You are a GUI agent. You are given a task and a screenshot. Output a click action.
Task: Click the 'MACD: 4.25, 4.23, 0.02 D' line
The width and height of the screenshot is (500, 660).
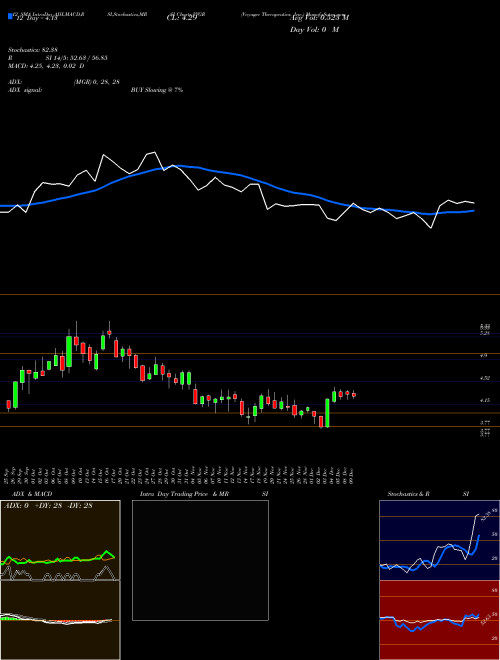tap(46, 66)
